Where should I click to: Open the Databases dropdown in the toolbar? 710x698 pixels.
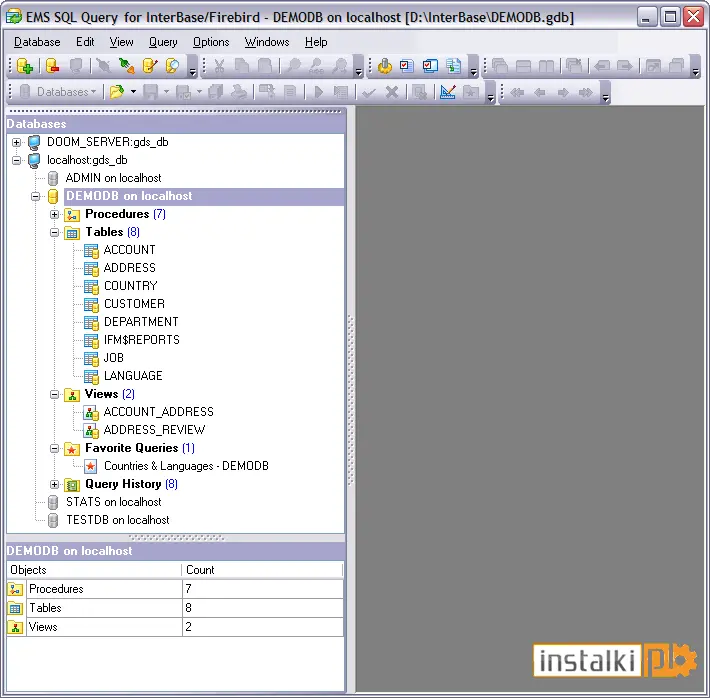pos(59,92)
